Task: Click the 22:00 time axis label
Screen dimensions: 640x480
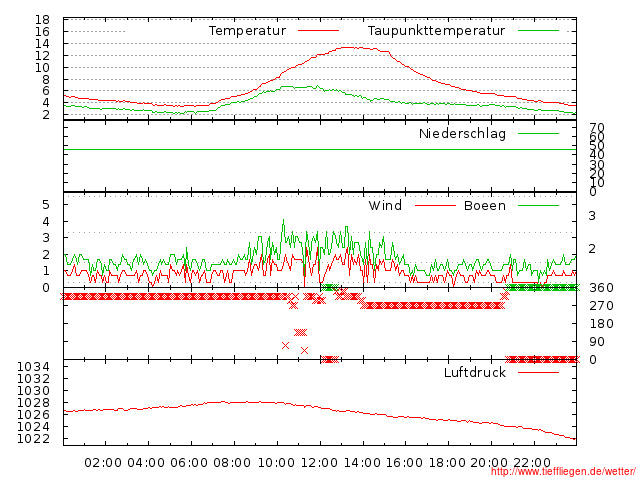Action: coord(532,463)
